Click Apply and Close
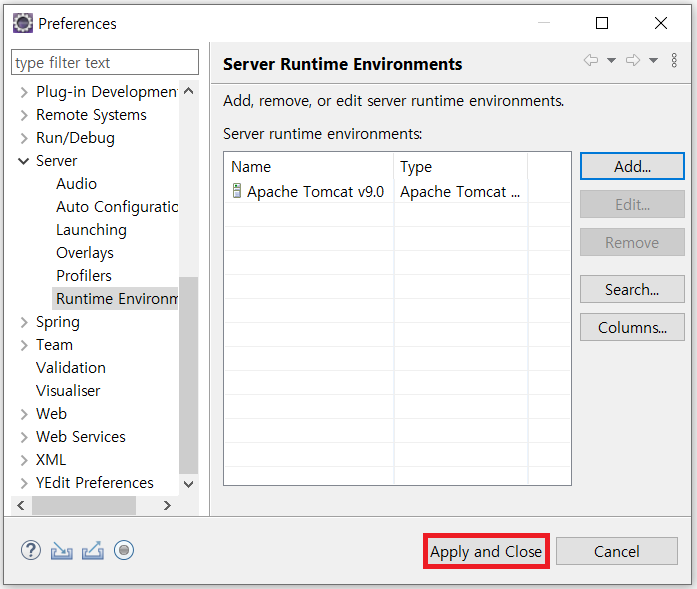The image size is (697, 589). click(486, 551)
